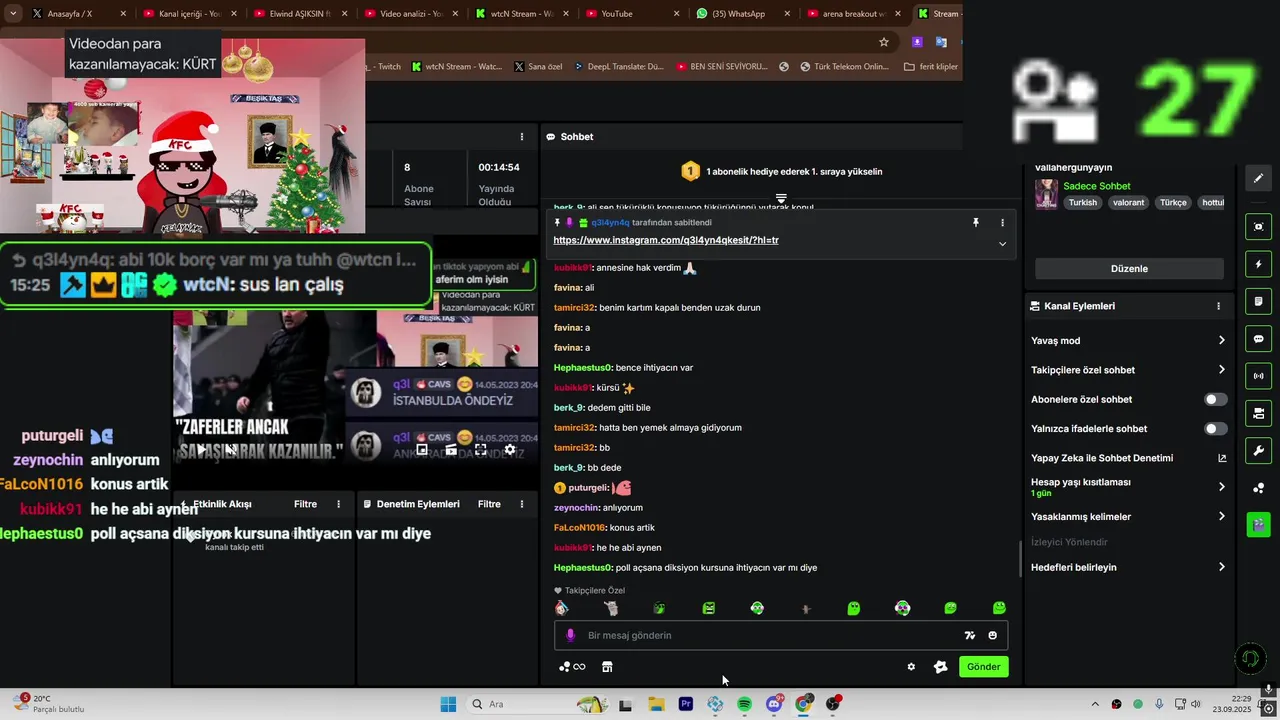Open Kanal Eylemleri three-dot menu

(1218, 306)
